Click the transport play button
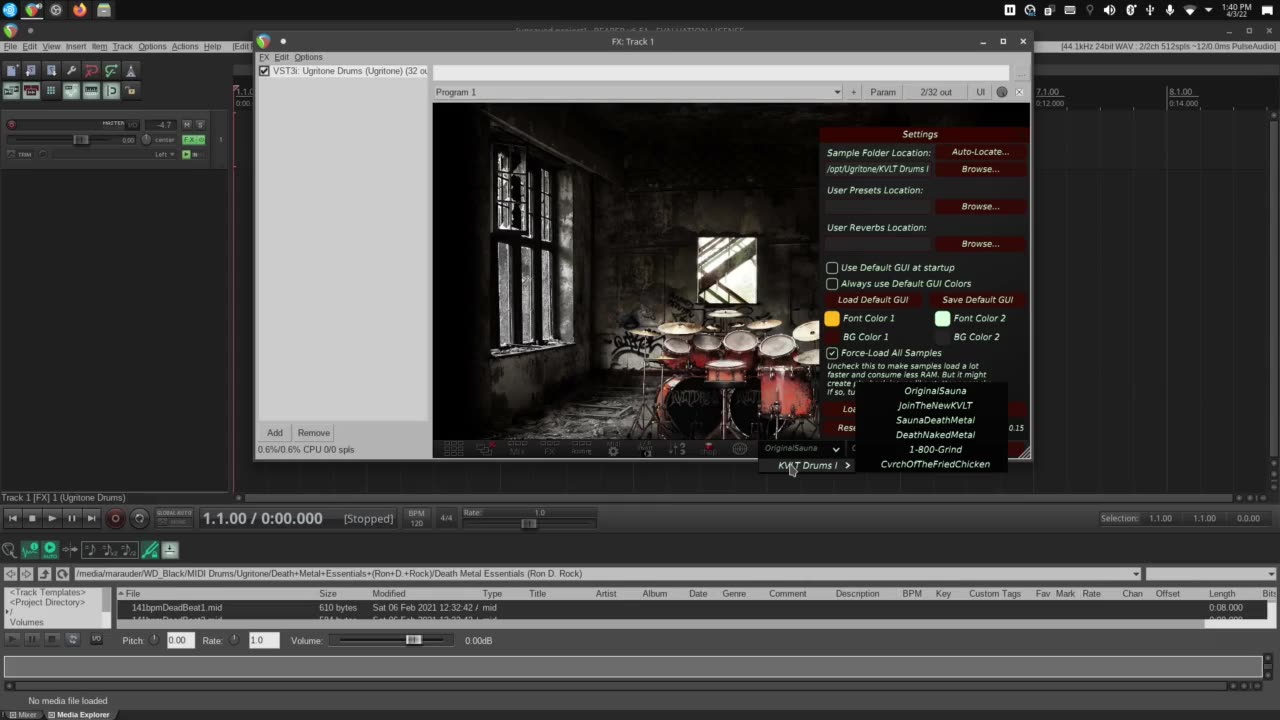The image size is (1280, 720). 52,518
